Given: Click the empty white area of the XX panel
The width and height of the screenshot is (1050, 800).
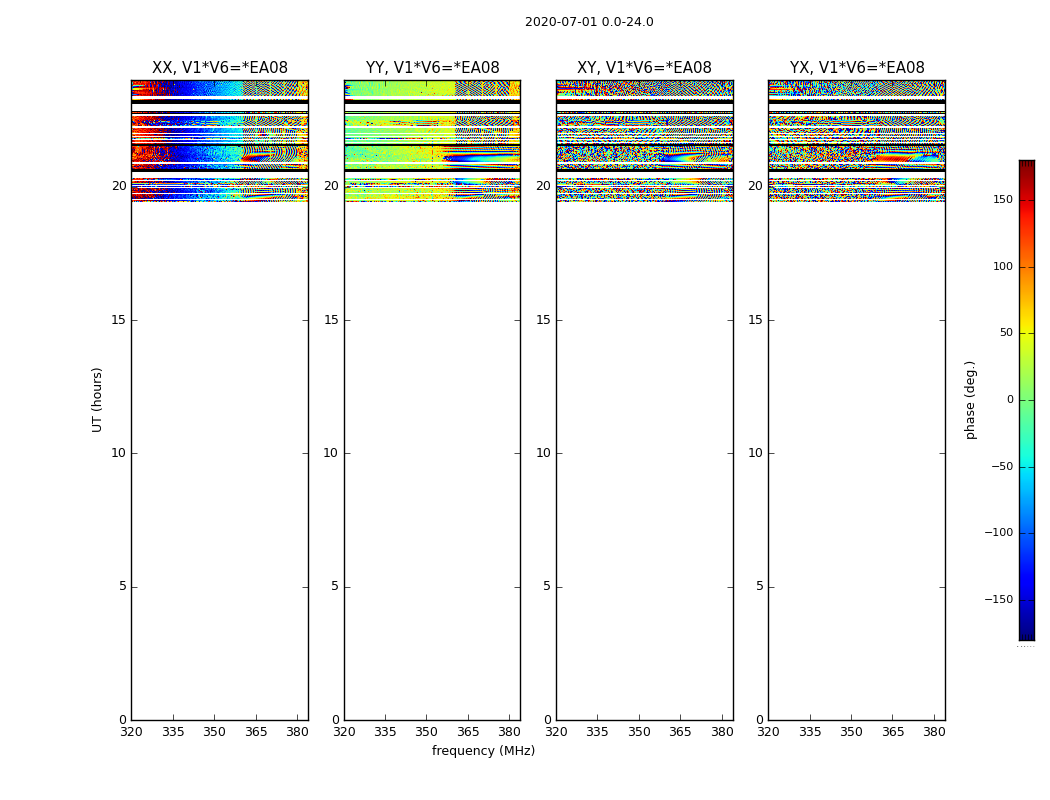Looking at the screenshot, I should click(219, 450).
